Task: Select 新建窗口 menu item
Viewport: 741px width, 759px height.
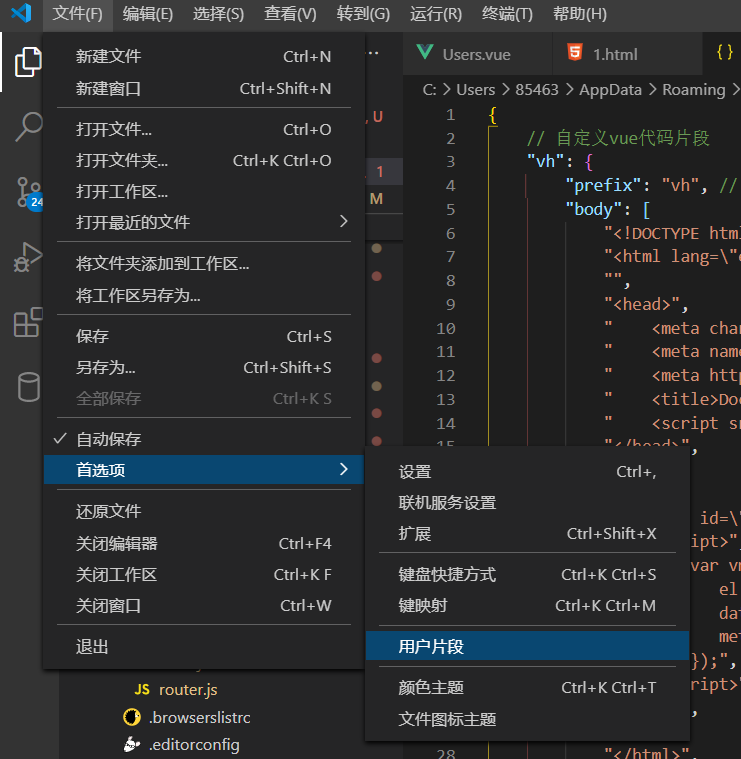Action: point(203,89)
